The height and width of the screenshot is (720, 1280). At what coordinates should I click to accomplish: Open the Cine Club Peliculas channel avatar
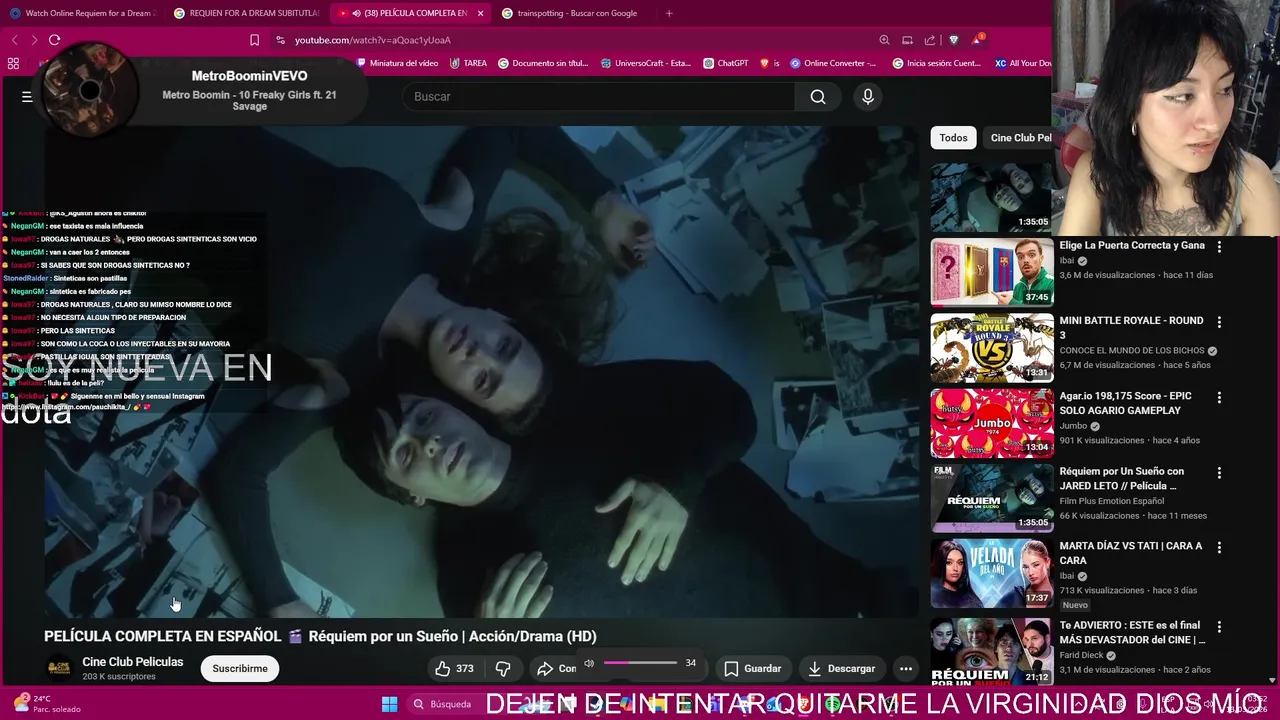click(x=59, y=668)
